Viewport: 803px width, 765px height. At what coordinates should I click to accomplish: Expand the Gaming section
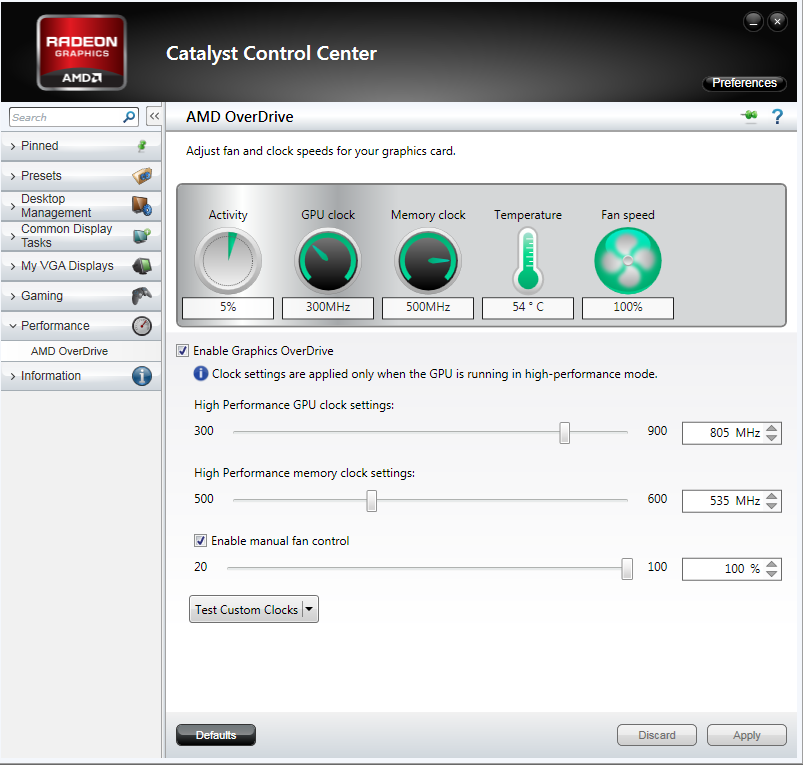click(x=13, y=295)
